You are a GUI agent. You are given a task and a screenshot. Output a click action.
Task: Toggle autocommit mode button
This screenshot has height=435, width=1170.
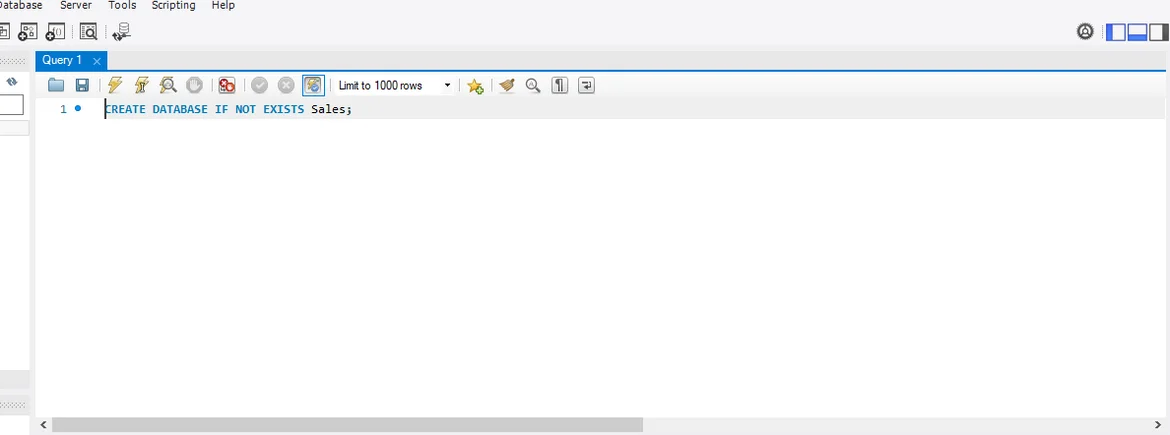click(313, 86)
